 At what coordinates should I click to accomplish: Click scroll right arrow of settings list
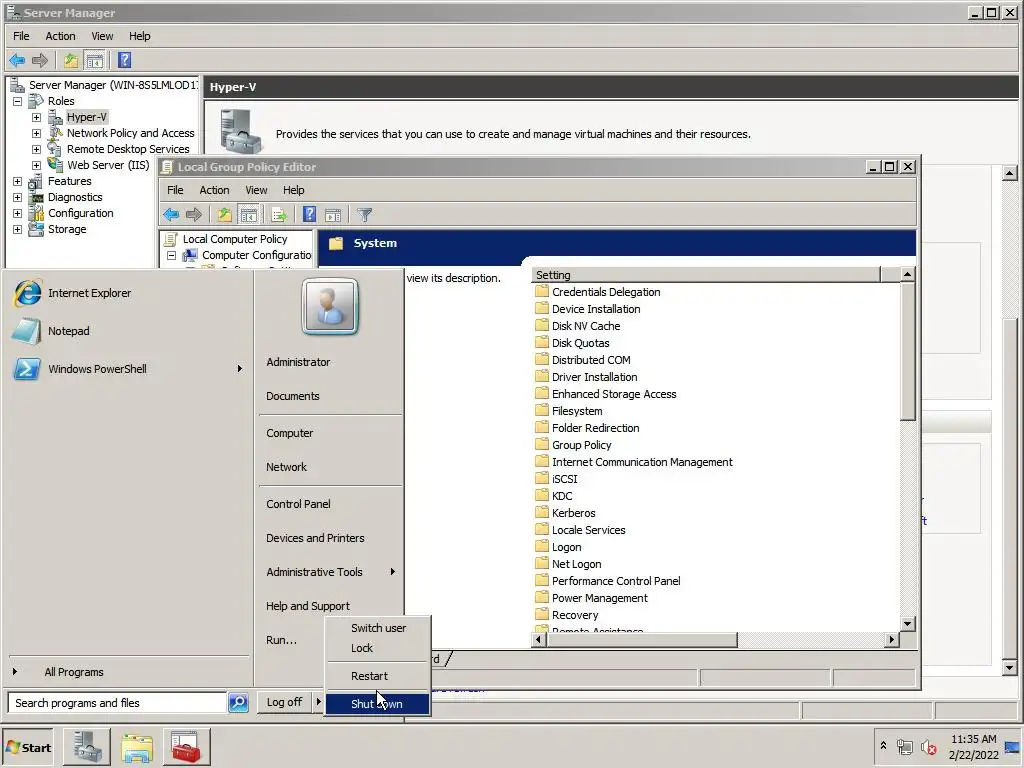(x=891, y=640)
